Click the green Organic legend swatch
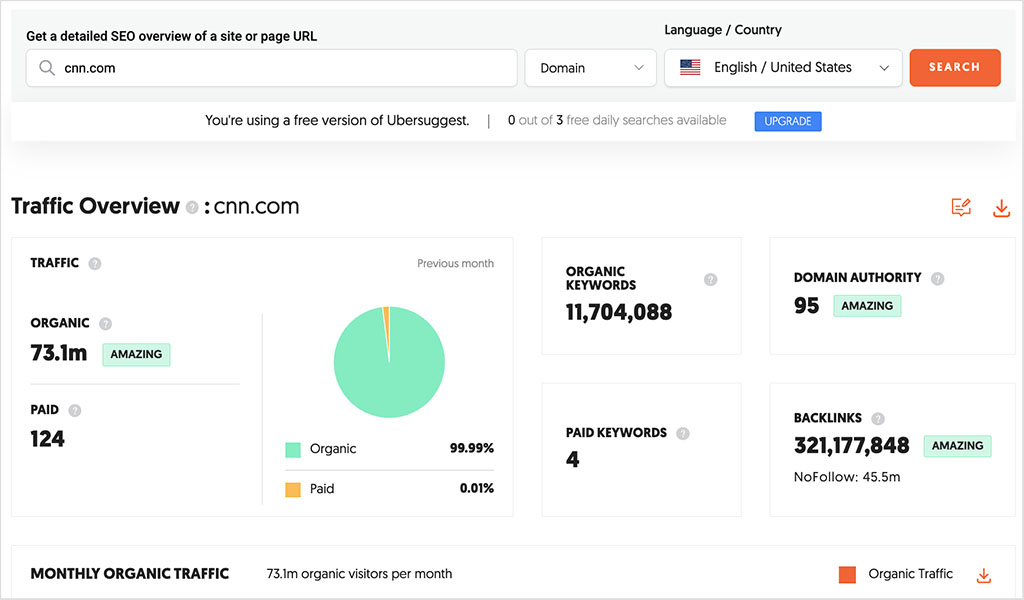The height and width of the screenshot is (600, 1024). click(x=294, y=449)
